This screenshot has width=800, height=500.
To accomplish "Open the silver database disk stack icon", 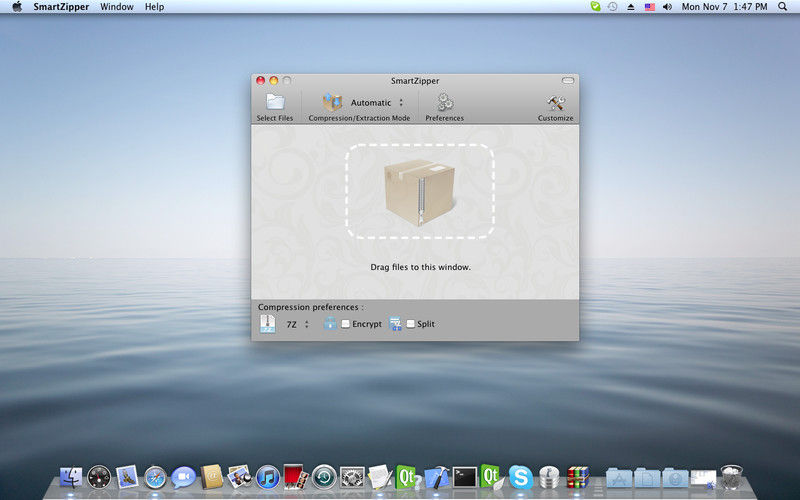I will (549, 478).
